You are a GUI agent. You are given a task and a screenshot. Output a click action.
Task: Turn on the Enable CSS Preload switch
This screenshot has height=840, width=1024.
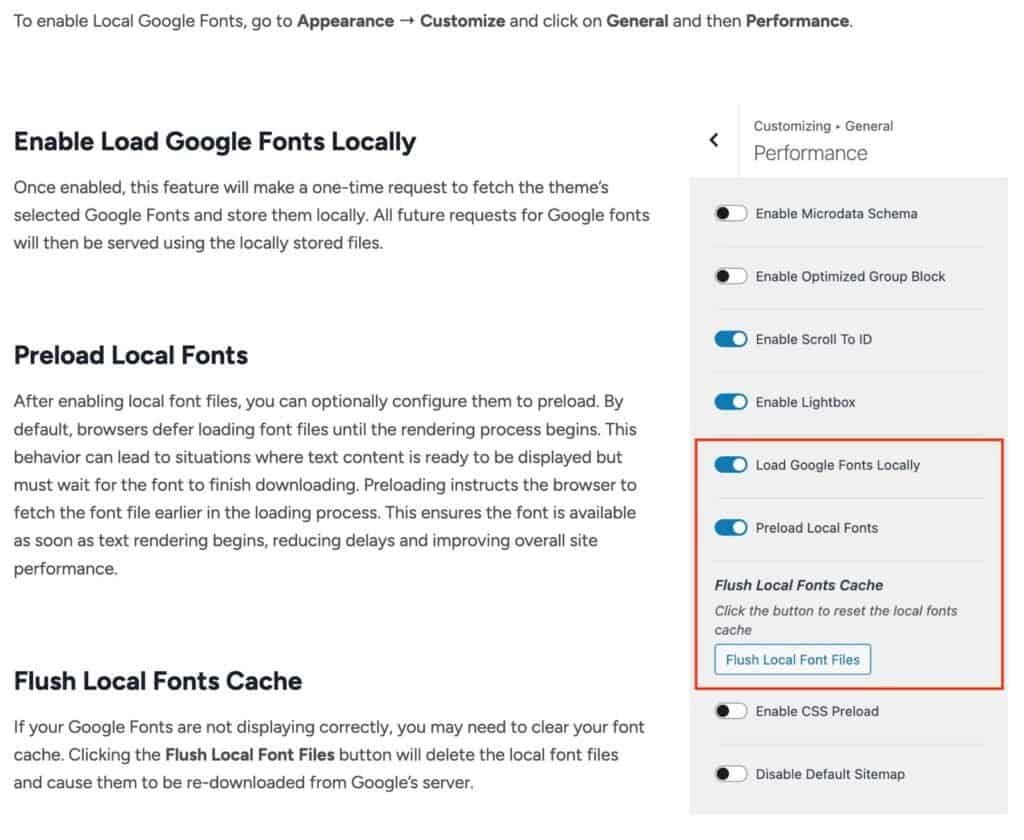[731, 712]
